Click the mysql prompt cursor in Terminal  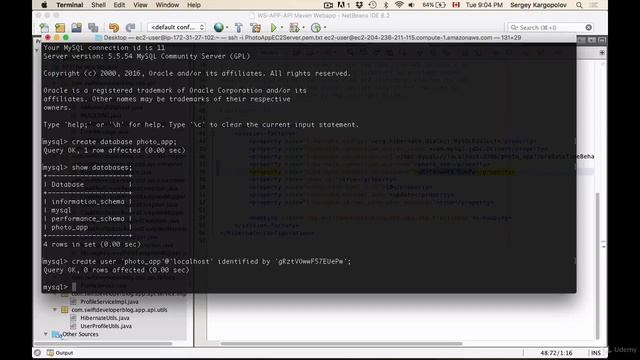click(x=74, y=287)
